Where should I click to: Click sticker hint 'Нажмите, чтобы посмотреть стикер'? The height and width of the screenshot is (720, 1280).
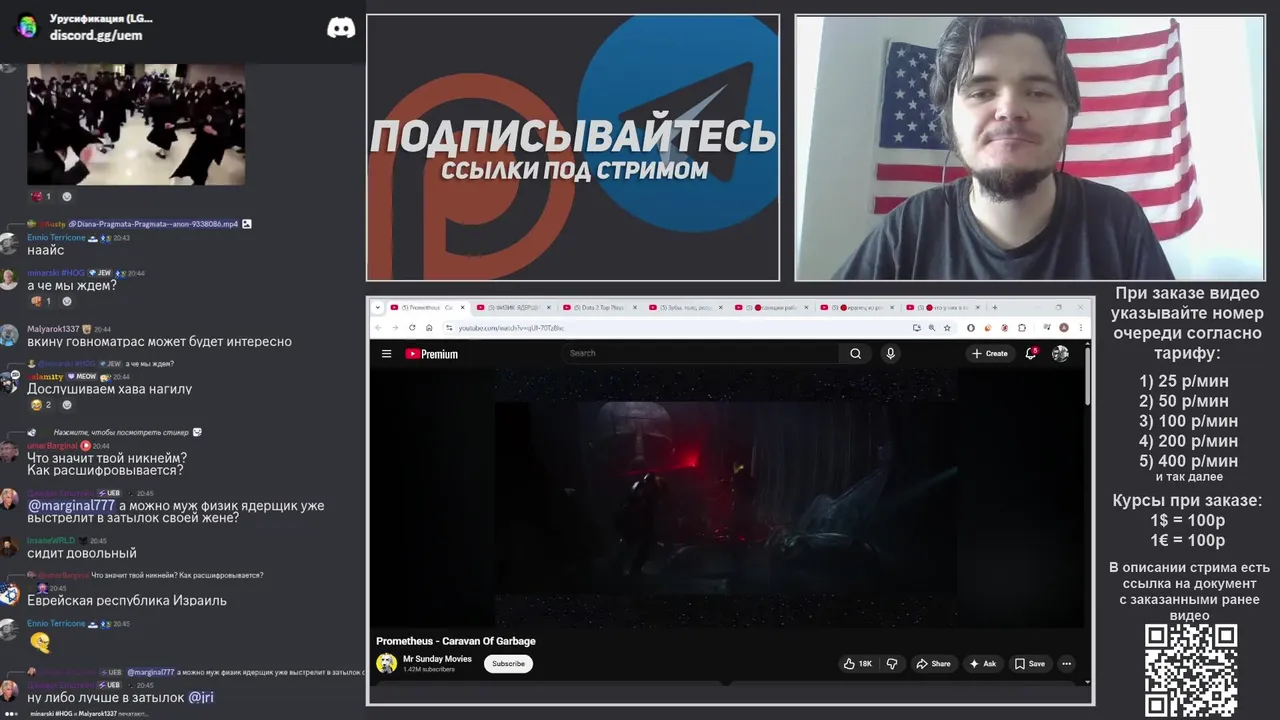point(120,432)
